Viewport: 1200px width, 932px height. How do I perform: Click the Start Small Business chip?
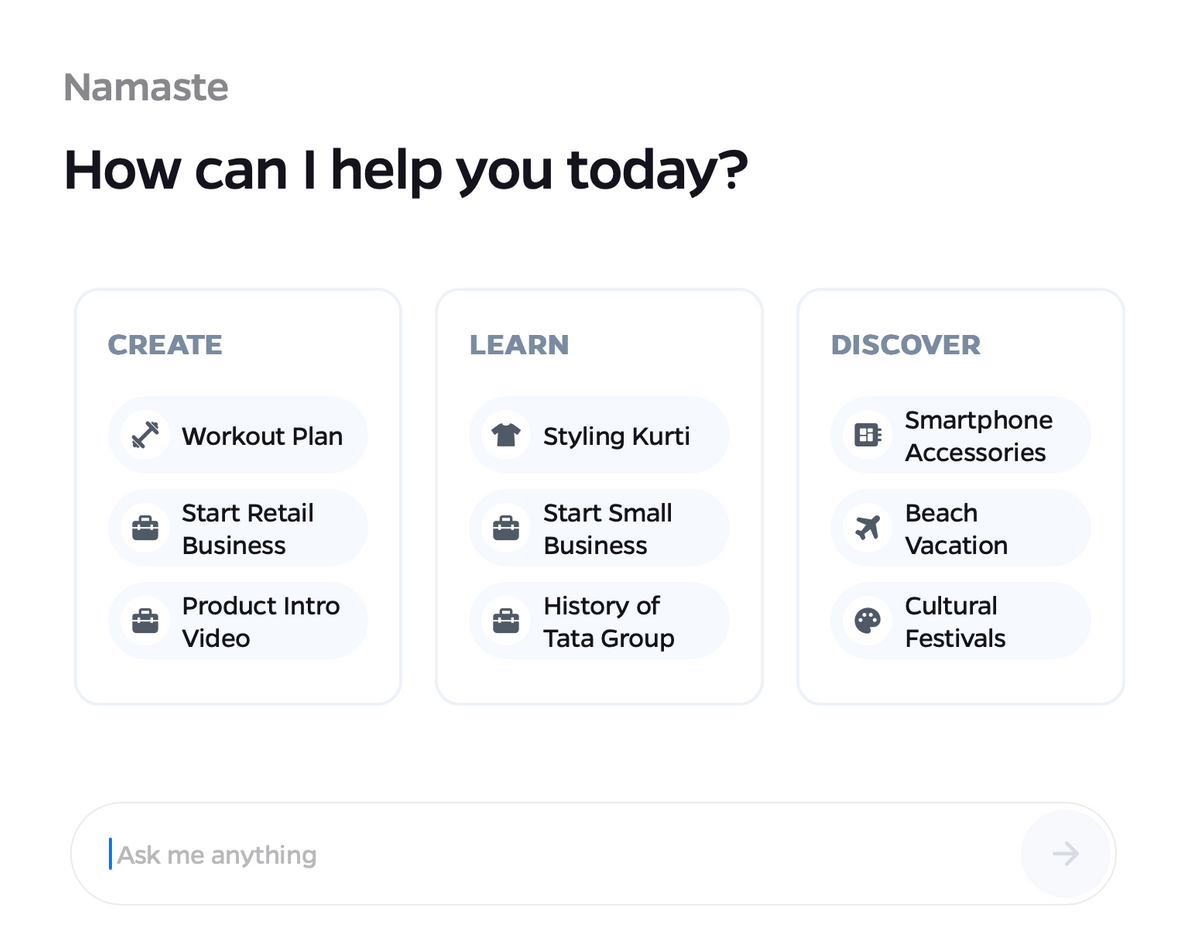[598, 528]
